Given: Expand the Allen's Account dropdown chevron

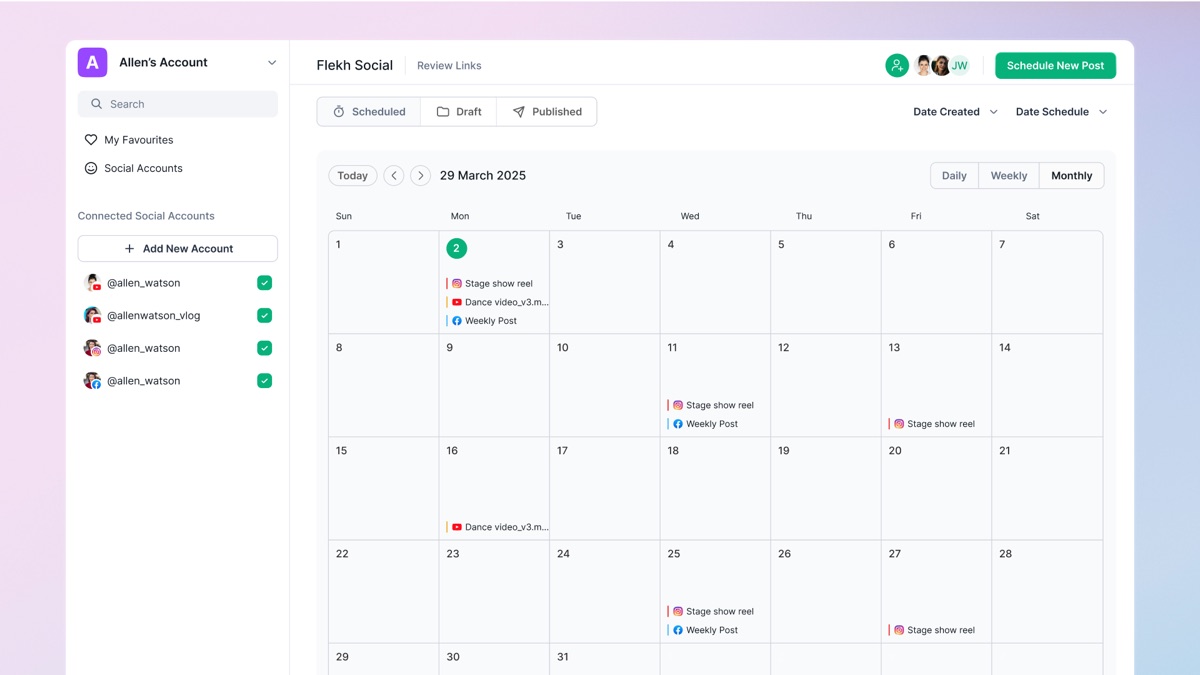Looking at the screenshot, I should click(x=271, y=63).
